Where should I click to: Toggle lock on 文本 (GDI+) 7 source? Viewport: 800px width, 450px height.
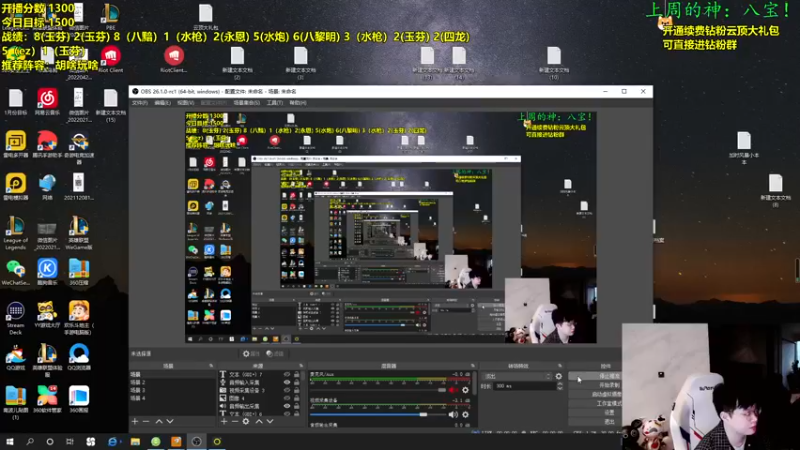click(x=296, y=374)
